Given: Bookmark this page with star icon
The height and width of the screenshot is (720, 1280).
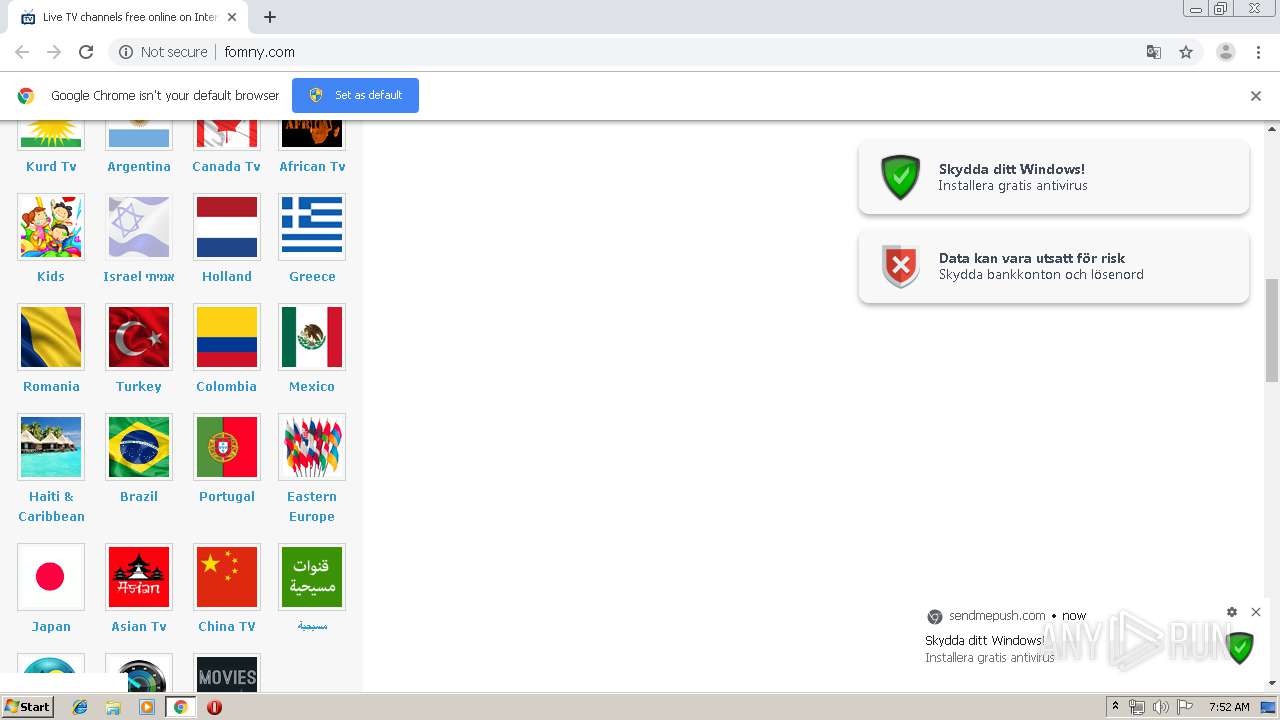Looking at the screenshot, I should pos(1186,52).
